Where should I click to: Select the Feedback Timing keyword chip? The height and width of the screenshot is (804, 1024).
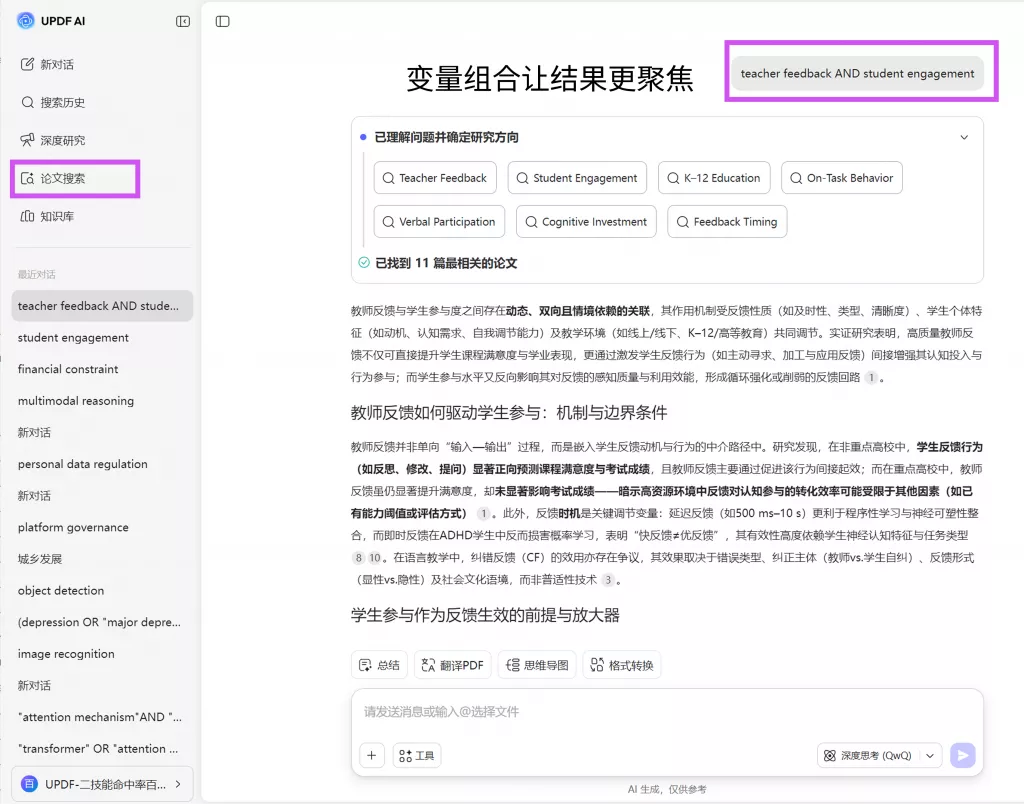[726, 222]
